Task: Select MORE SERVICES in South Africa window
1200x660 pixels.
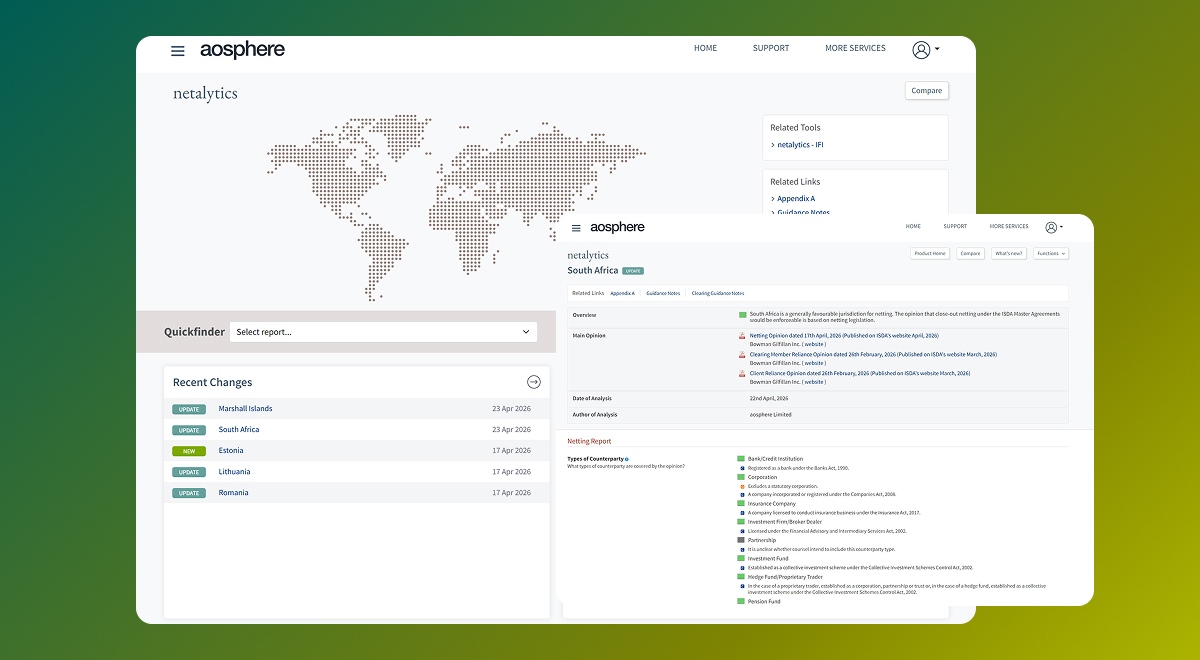Action: 1009,227
